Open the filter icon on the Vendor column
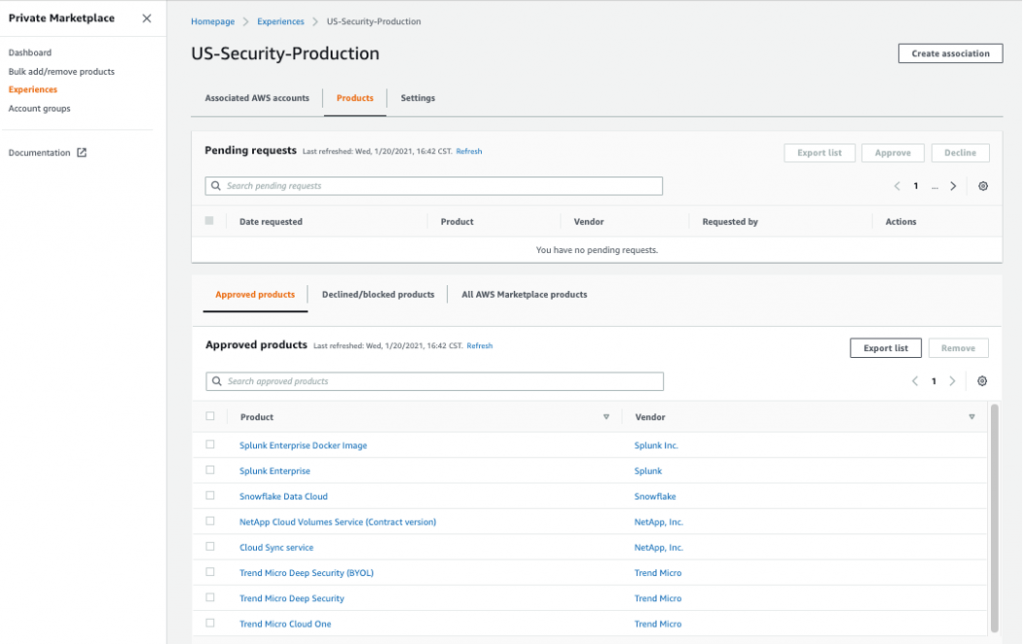 971,417
